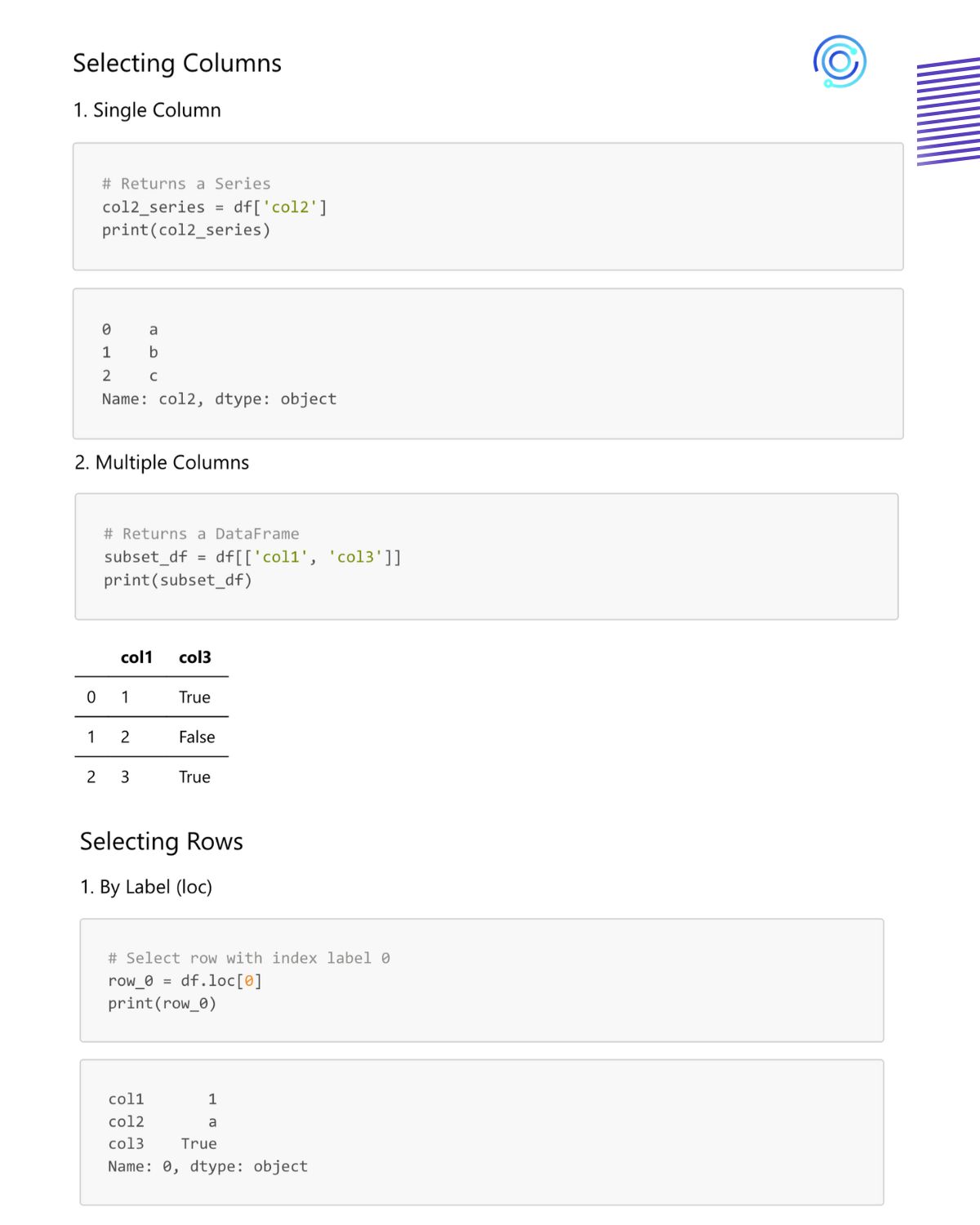980x1225 pixels.
Task: Click the "Selecting Rows" heading
Action: 162,841
